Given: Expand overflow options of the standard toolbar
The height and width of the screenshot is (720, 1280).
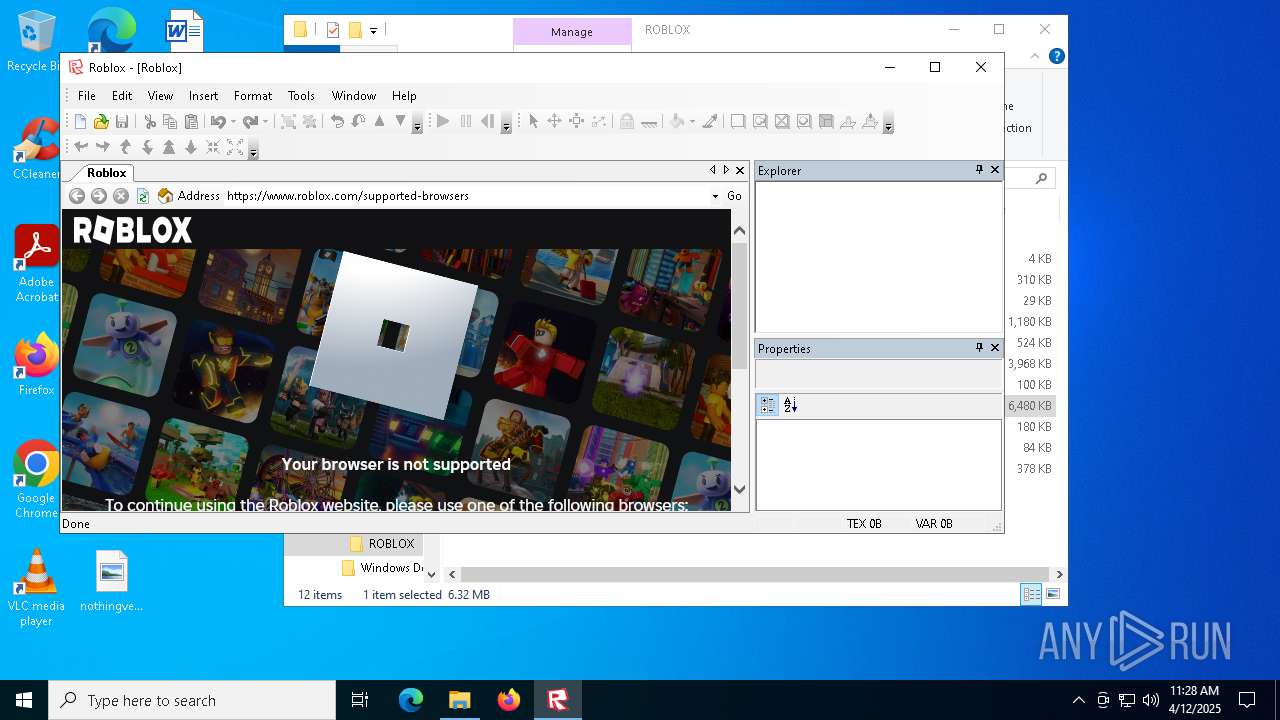Looking at the screenshot, I should (417, 124).
